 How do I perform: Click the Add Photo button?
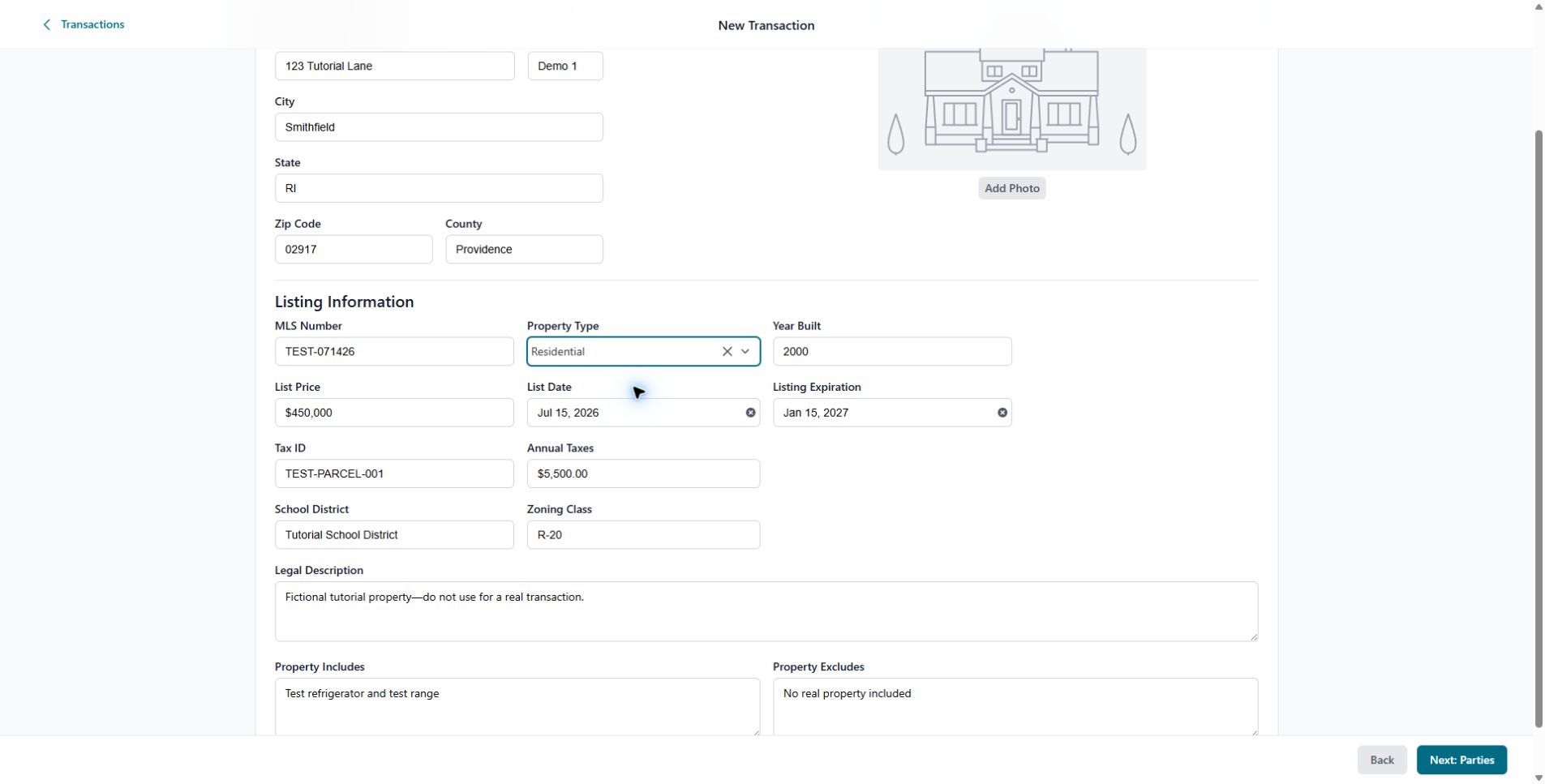(1011, 188)
